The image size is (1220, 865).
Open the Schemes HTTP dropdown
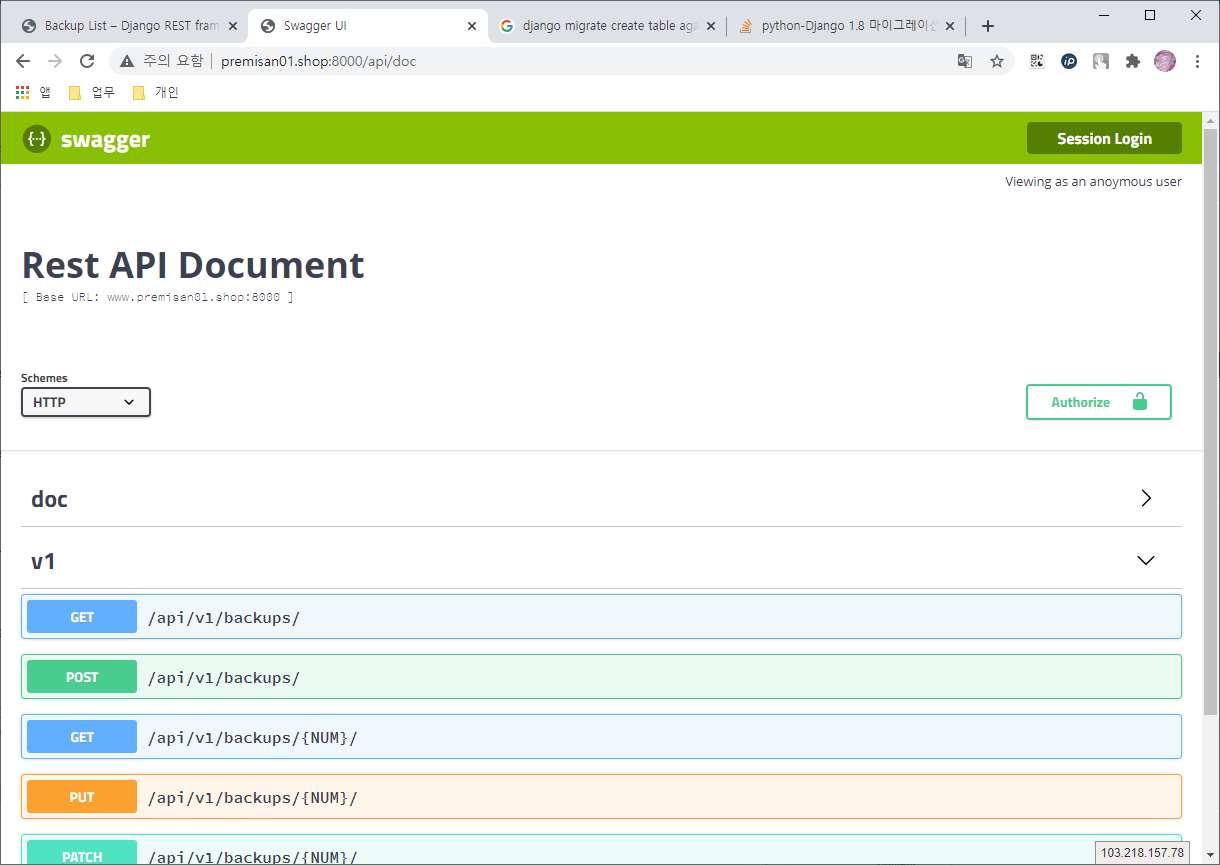86,402
